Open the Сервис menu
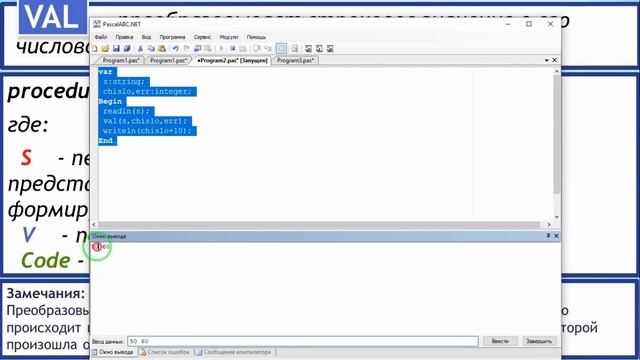640x360 pixels. pos(202,37)
